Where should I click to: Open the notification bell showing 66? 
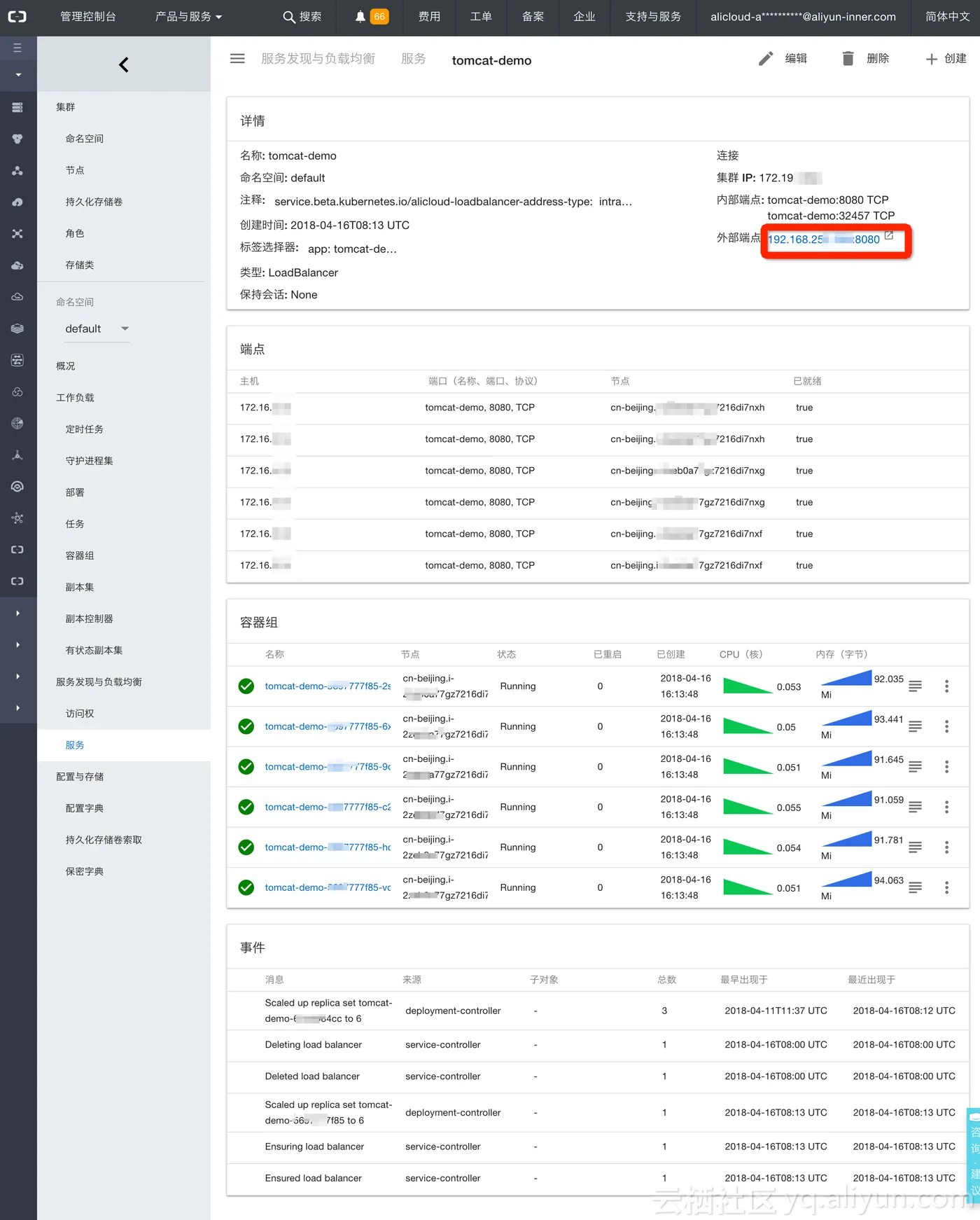tap(371, 16)
